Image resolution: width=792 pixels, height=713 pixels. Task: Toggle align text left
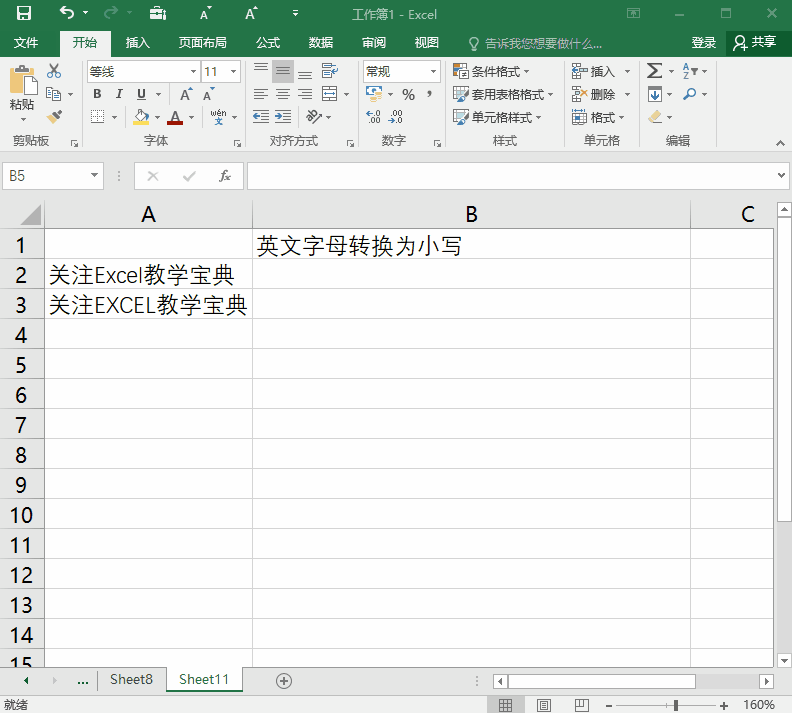[261, 94]
